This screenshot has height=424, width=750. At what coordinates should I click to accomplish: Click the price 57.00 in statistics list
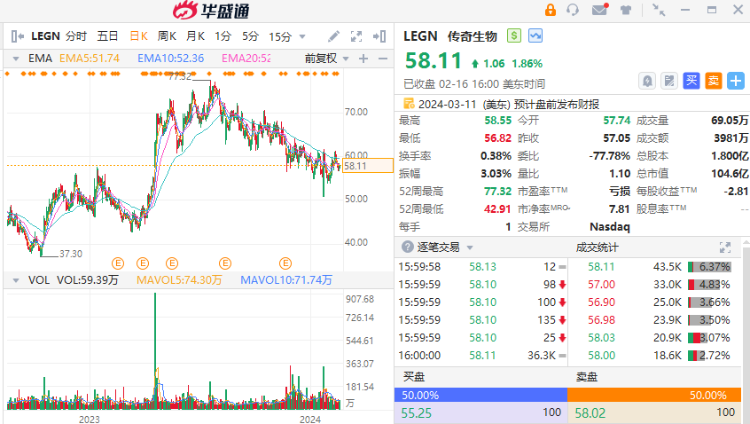point(601,284)
